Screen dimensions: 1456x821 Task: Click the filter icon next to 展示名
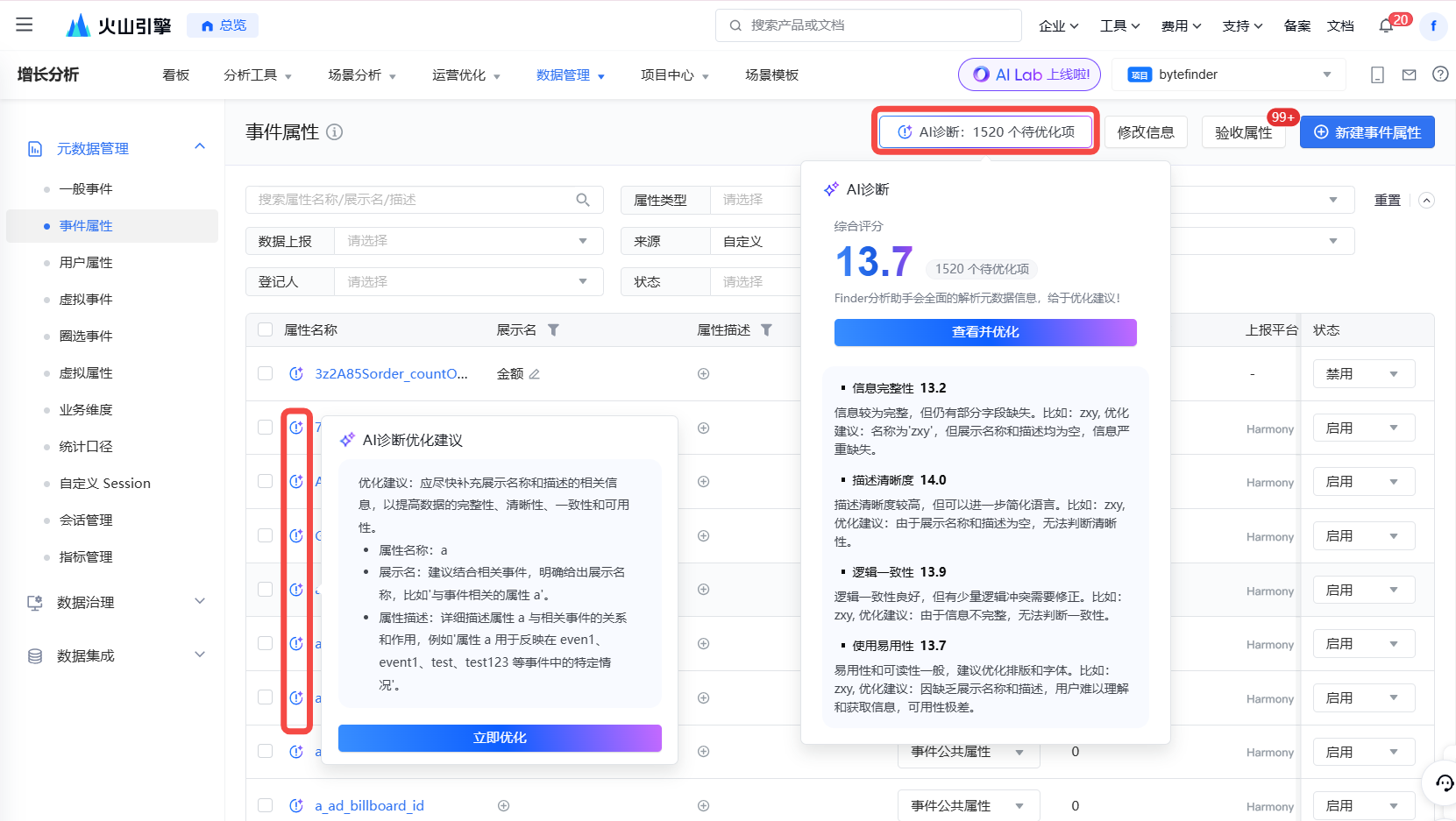[x=553, y=330]
